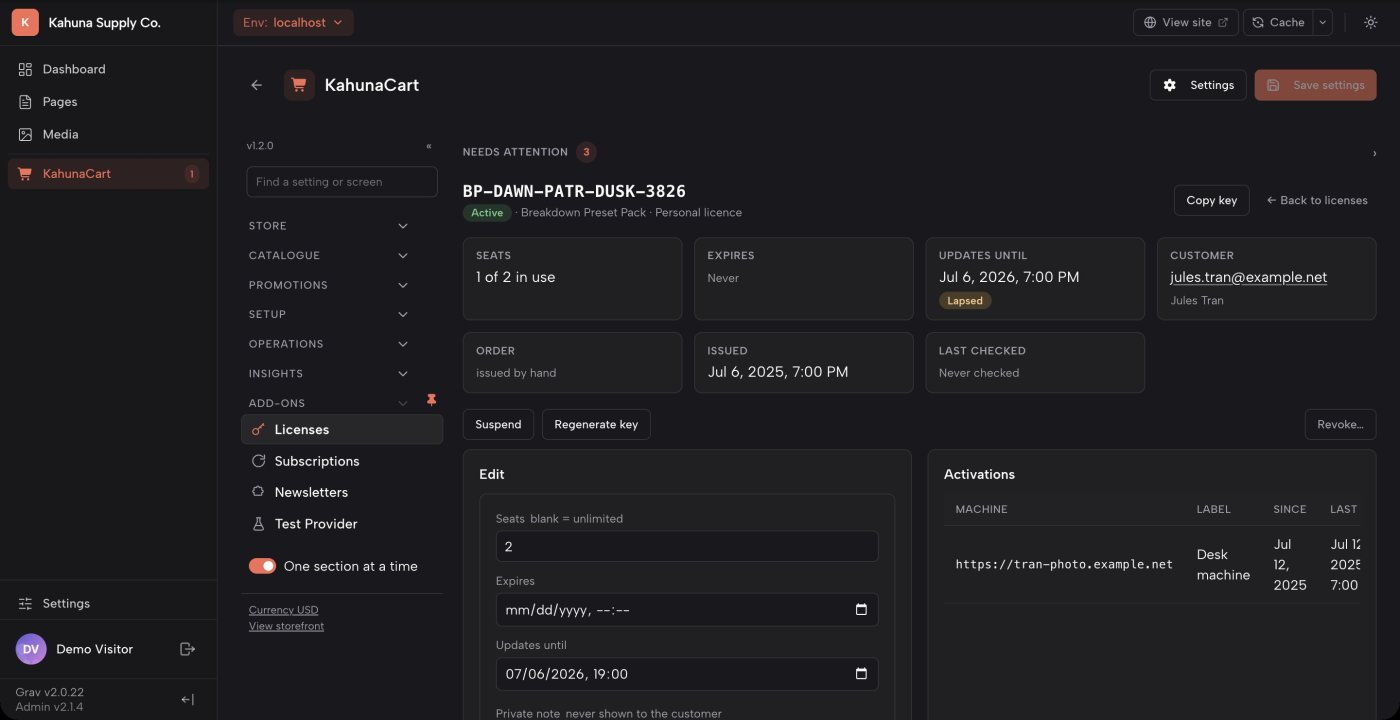Screen dimensions: 1400x720
Task: Toggle the light/dark theme sun icon
Action: click(1371, 22)
